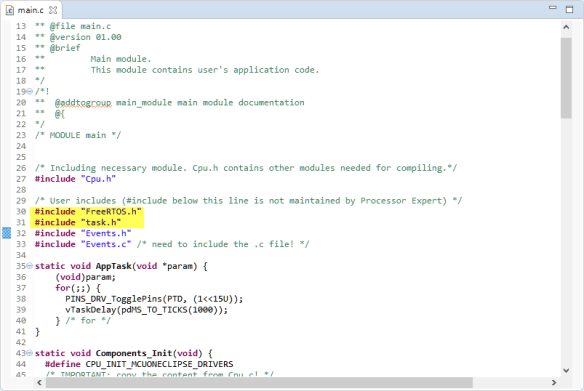
Task: Click the highlighted '#include "FreeRTOS.h"' line
Action: tap(88, 212)
